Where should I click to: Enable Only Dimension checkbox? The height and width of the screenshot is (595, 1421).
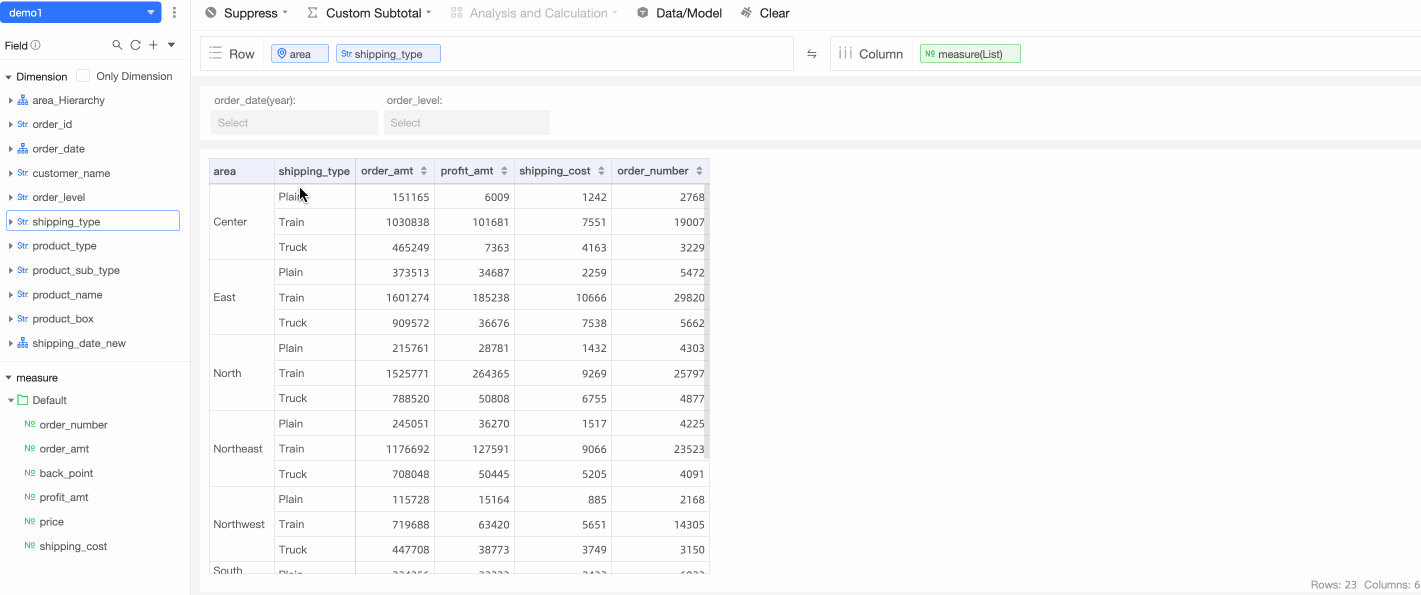(x=83, y=76)
